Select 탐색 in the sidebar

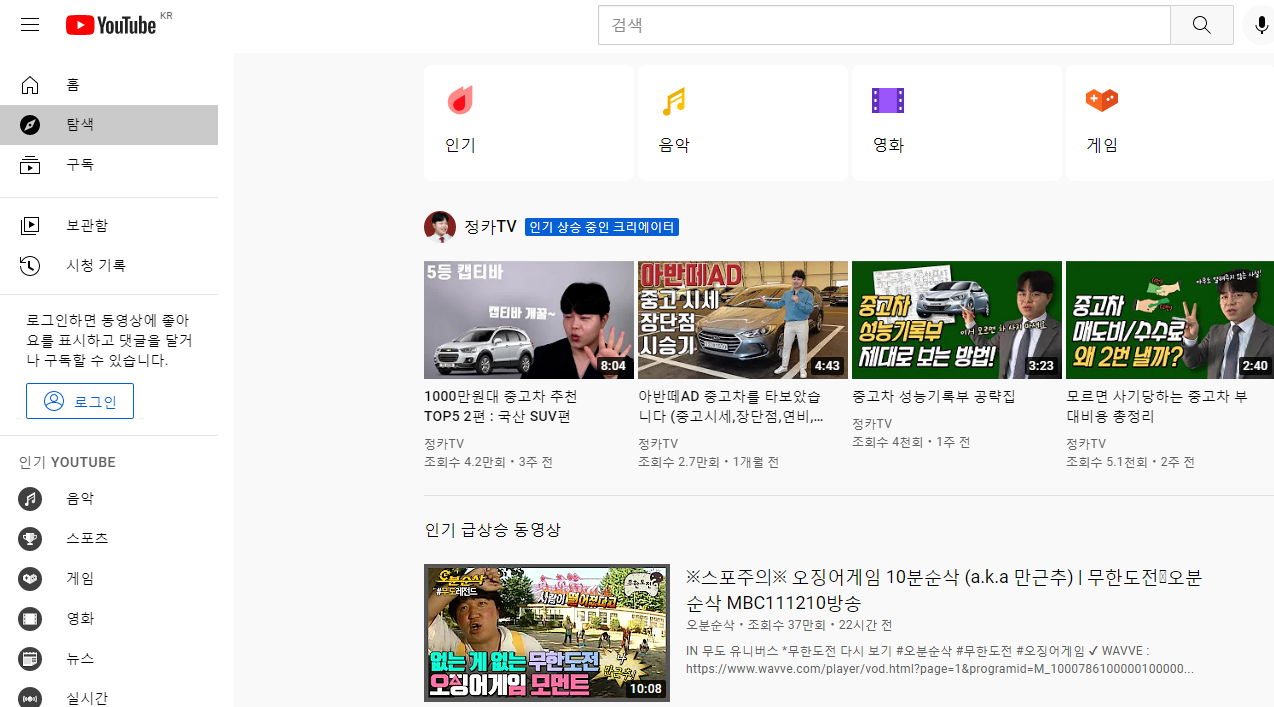coord(109,125)
